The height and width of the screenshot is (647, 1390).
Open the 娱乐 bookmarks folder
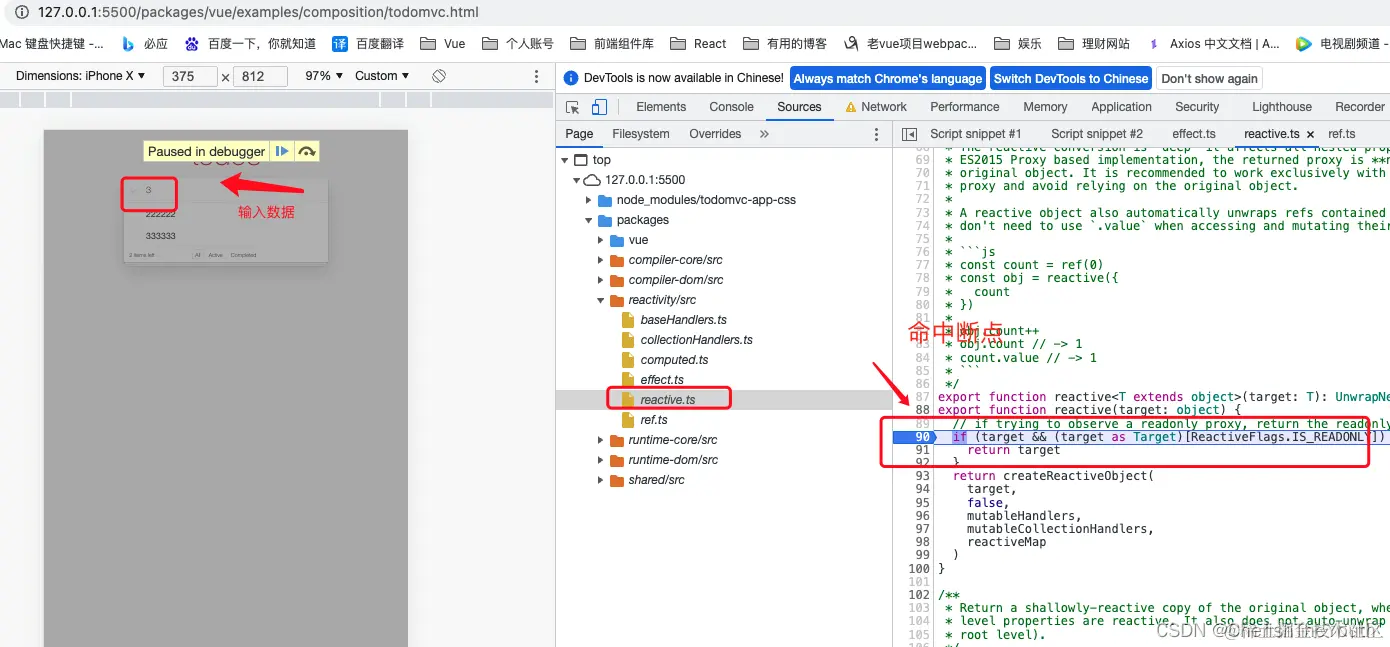coord(1018,44)
